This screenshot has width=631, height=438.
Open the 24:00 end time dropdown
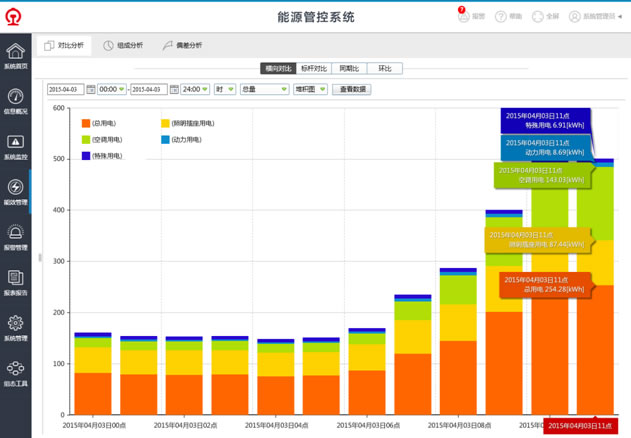(x=195, y=89)
